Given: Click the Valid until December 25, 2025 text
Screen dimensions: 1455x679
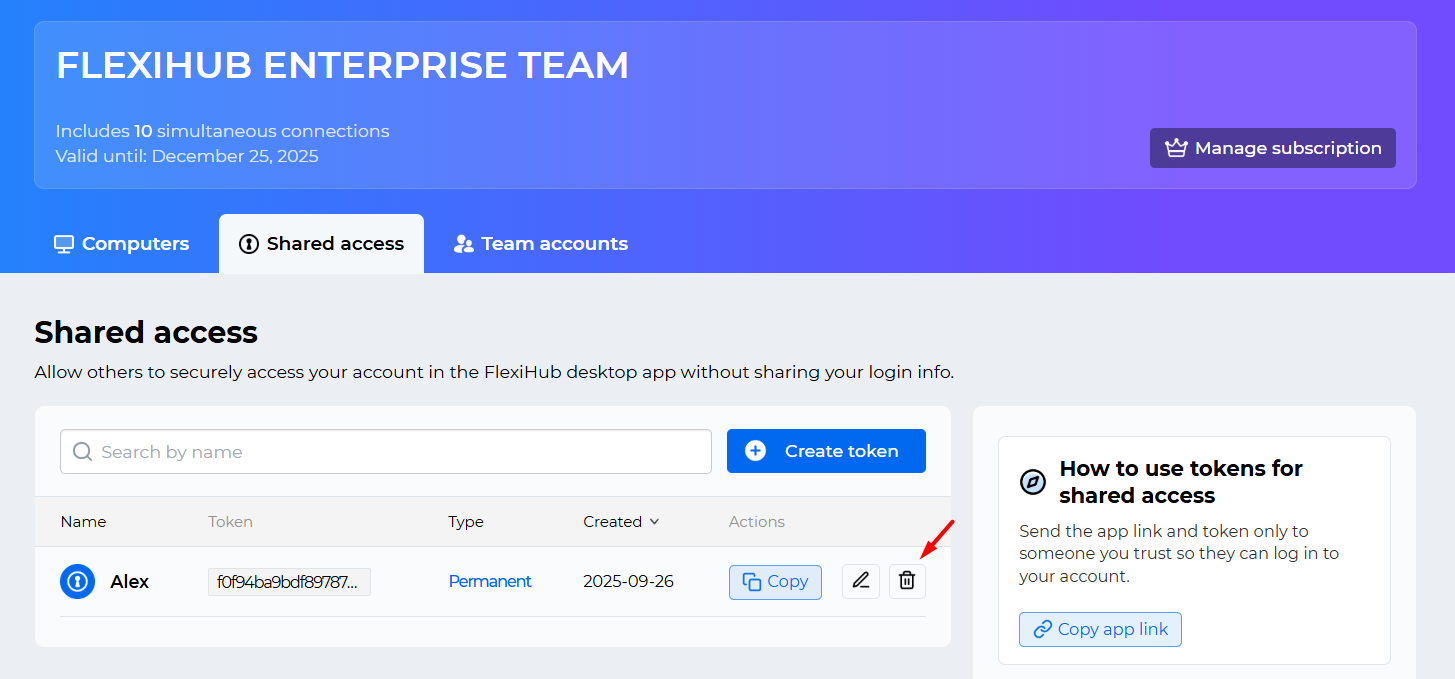Looking at the screenshot, I should pyautogui.click(x=187, y=156).
